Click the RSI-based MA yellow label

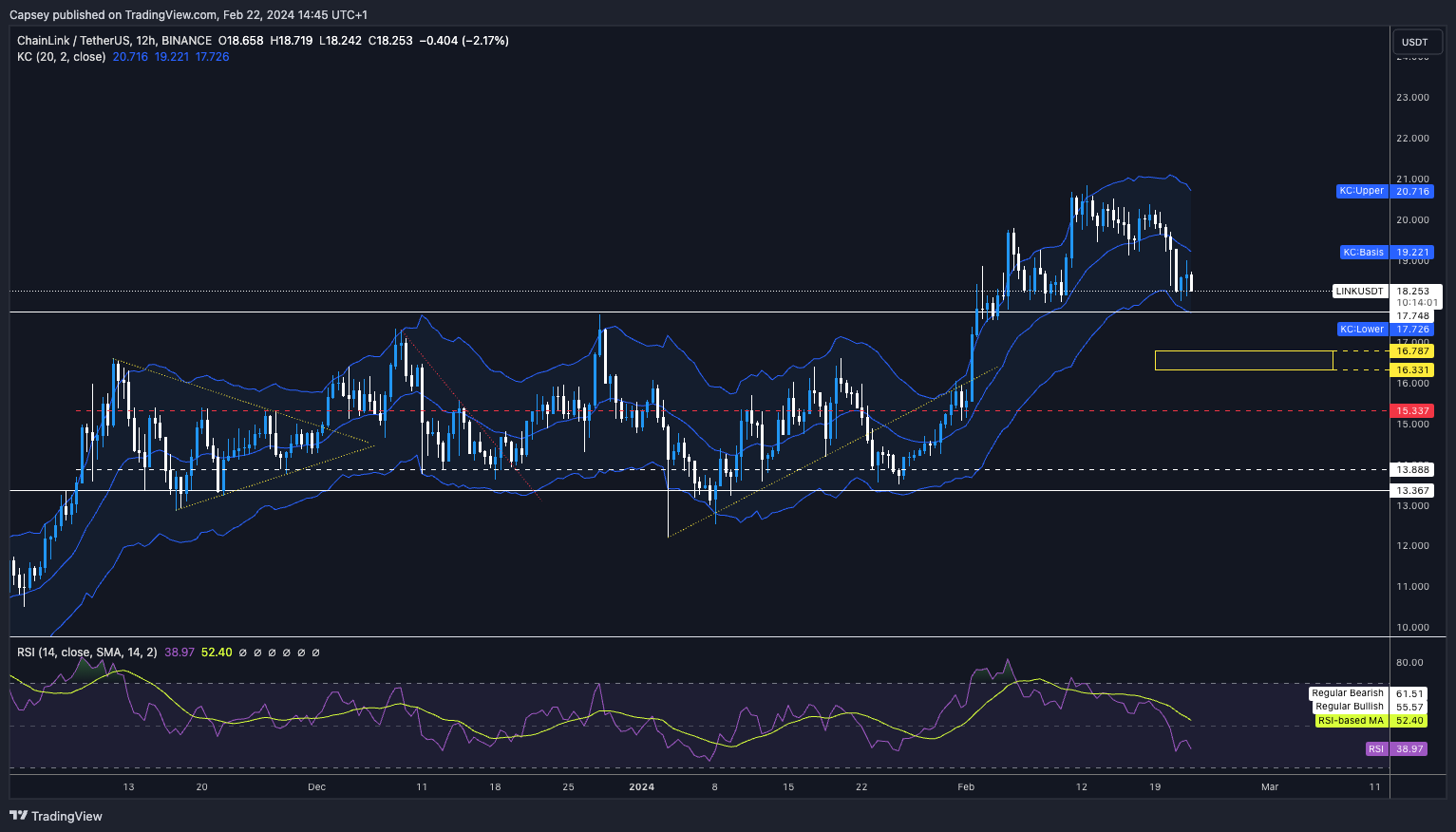tap(1350, 721)
